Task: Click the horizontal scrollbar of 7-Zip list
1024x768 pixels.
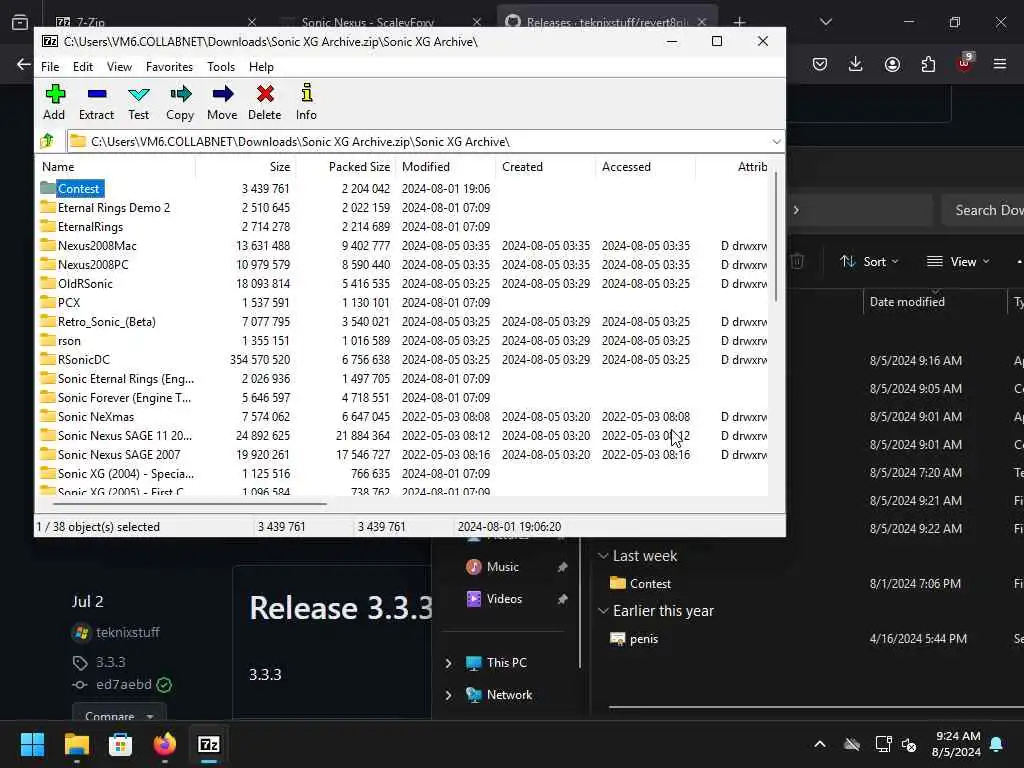Action: pyautogui.click(x=189, y=504)
